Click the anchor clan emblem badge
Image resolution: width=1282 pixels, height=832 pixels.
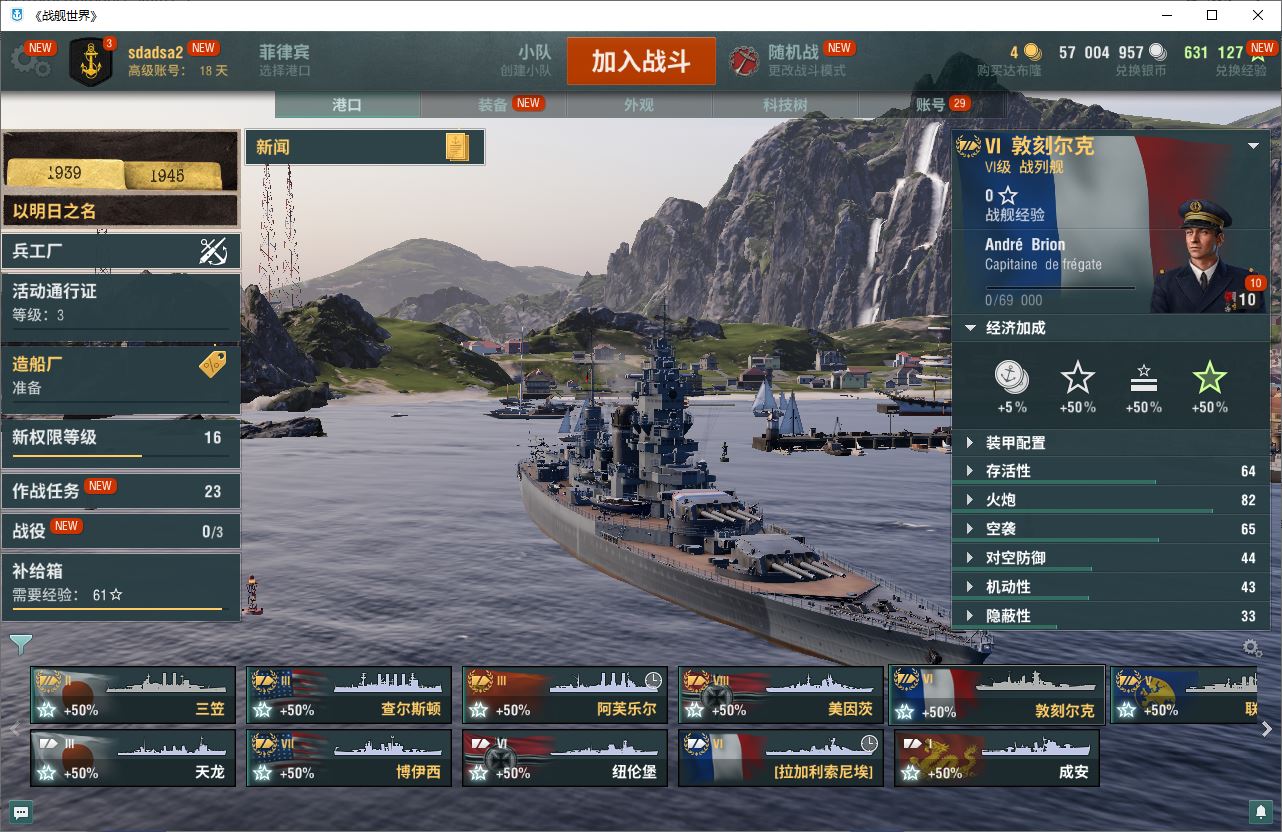point(90,62)
